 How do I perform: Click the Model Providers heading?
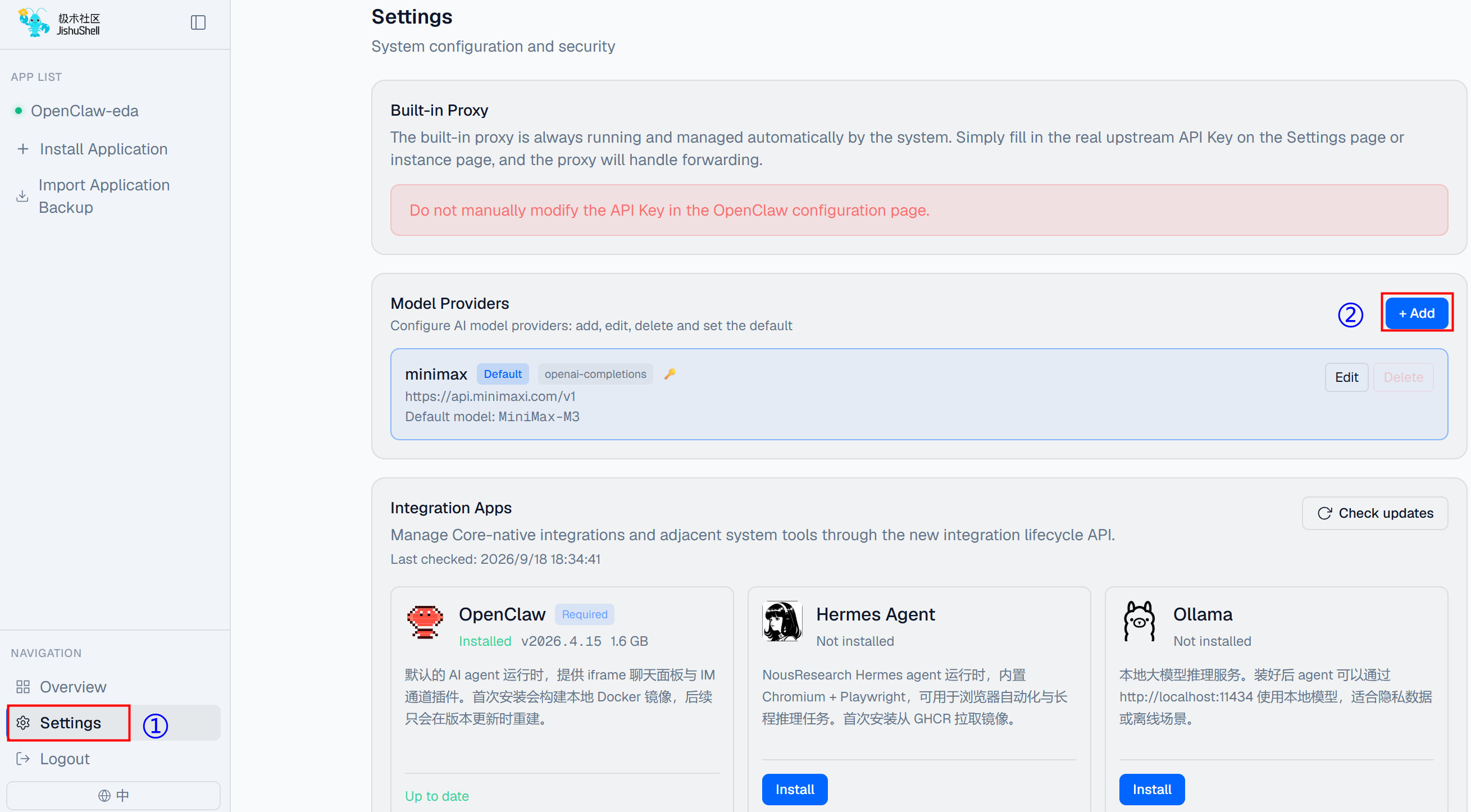(449, 303)
